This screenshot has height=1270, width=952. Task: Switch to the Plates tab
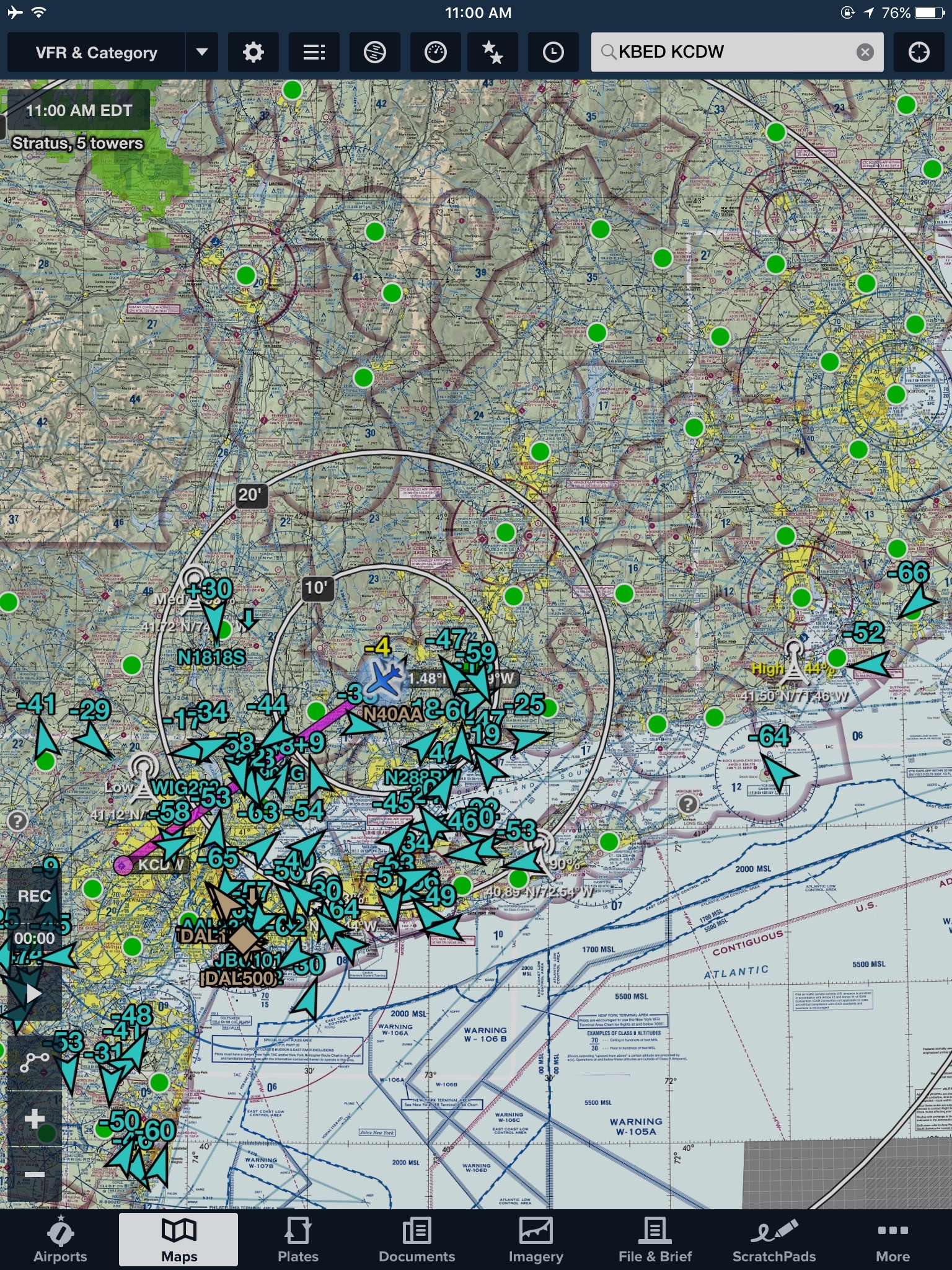coord(297,1240)
